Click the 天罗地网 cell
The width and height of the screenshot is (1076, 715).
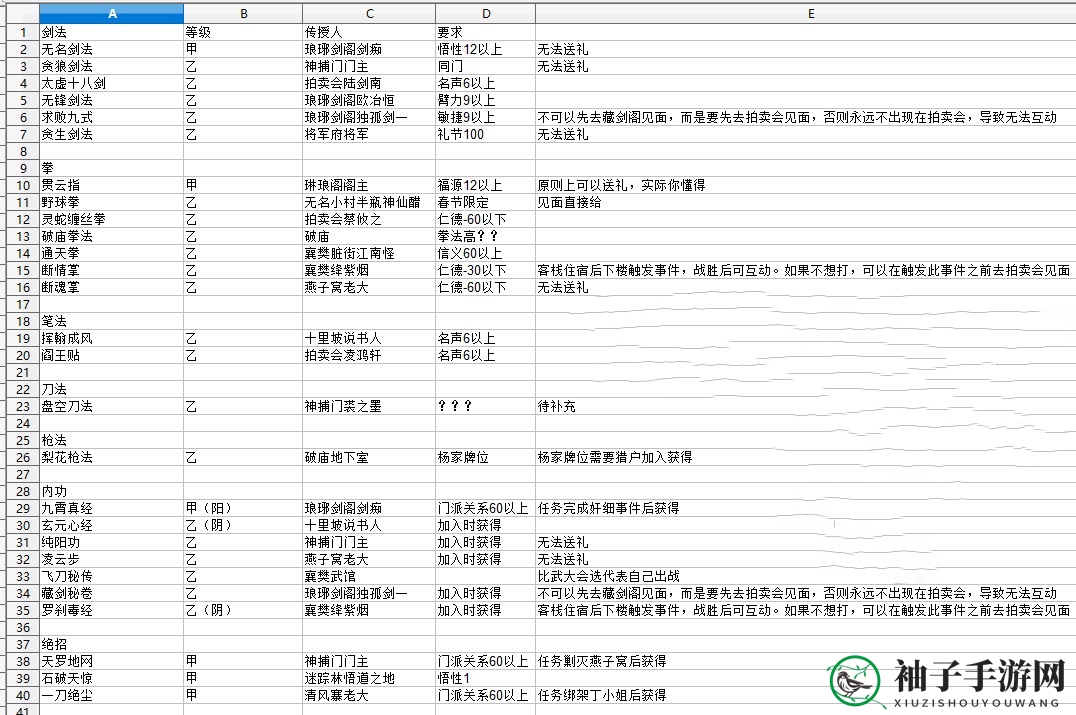click(111, 661)
